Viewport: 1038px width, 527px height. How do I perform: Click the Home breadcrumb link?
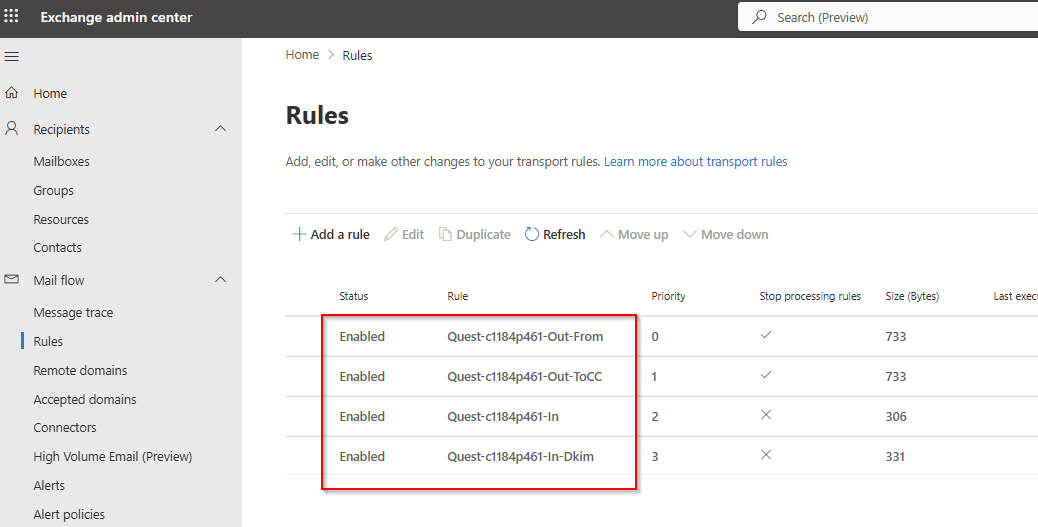point(302,55)
